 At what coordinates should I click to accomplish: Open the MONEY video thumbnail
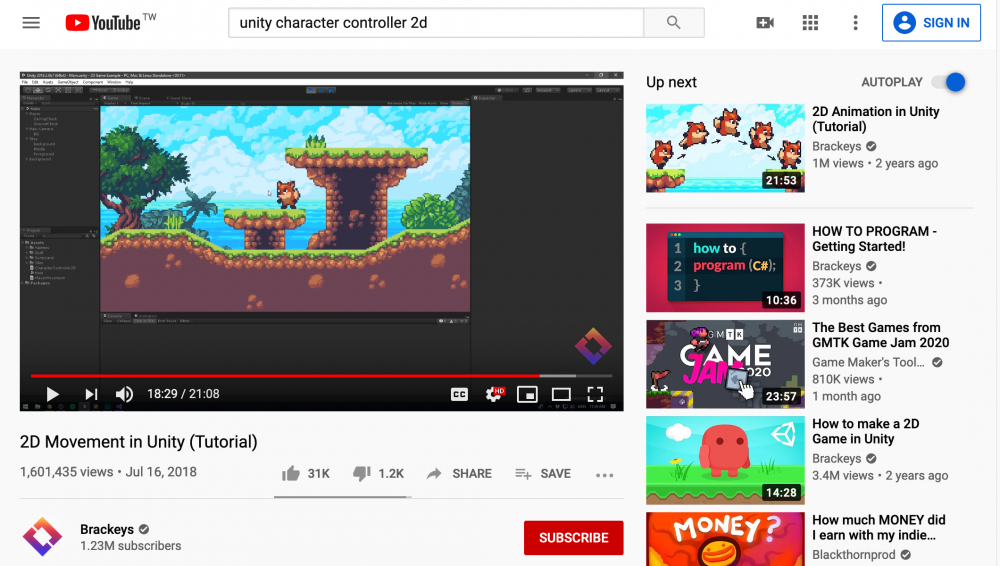725,539
